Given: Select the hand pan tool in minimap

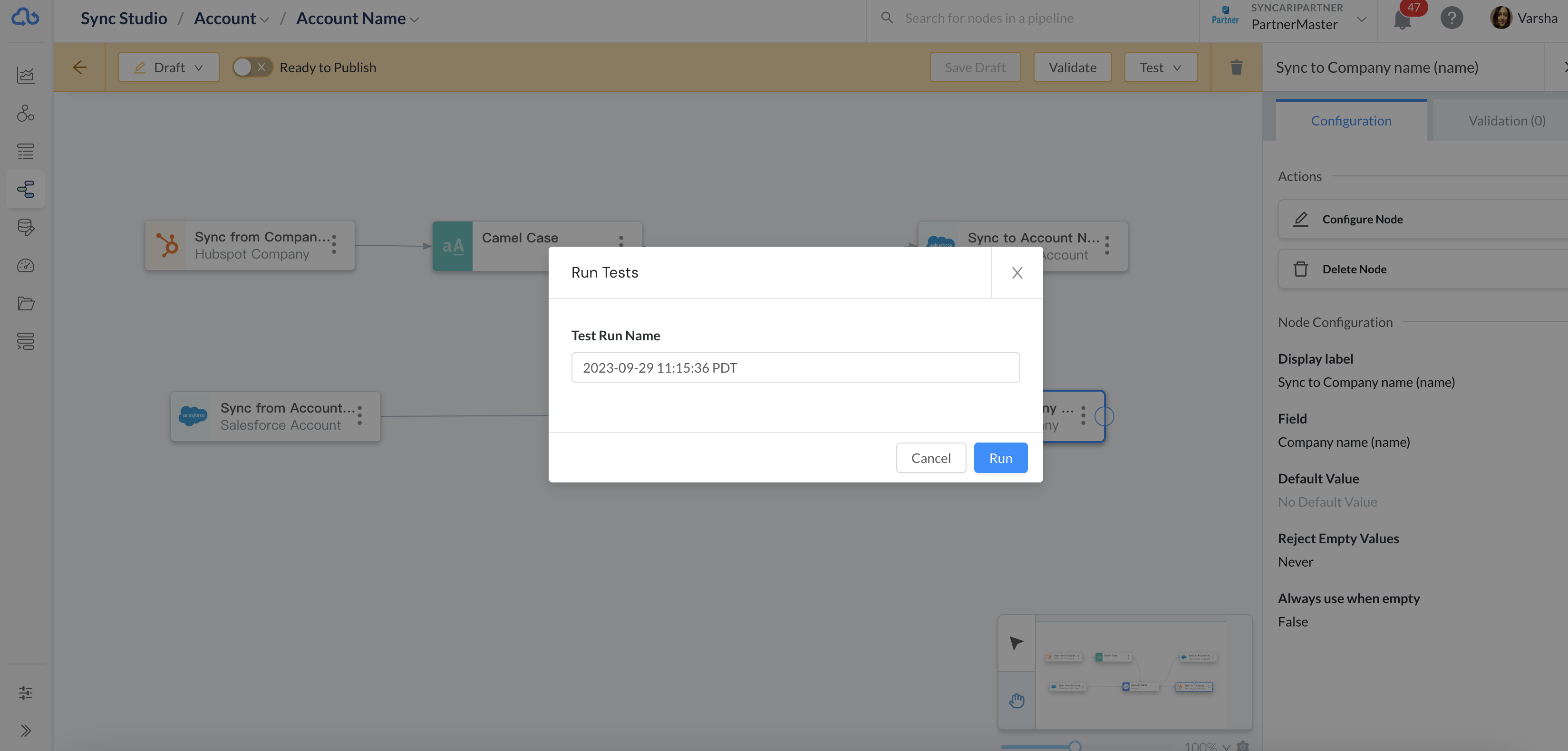Looking at the screenshot, I should 1016,701.
